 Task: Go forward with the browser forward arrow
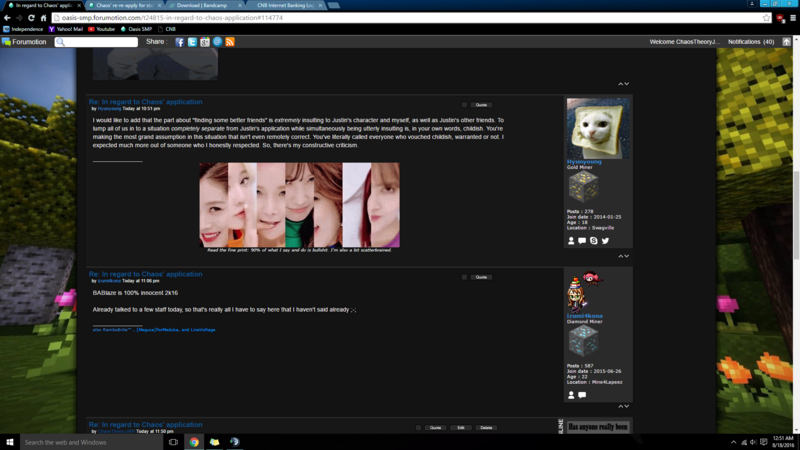click(19, 18)
